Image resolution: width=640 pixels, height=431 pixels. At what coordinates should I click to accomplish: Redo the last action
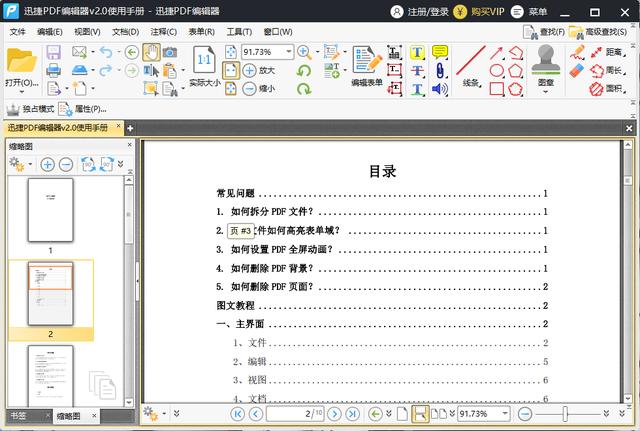[106, 70]
